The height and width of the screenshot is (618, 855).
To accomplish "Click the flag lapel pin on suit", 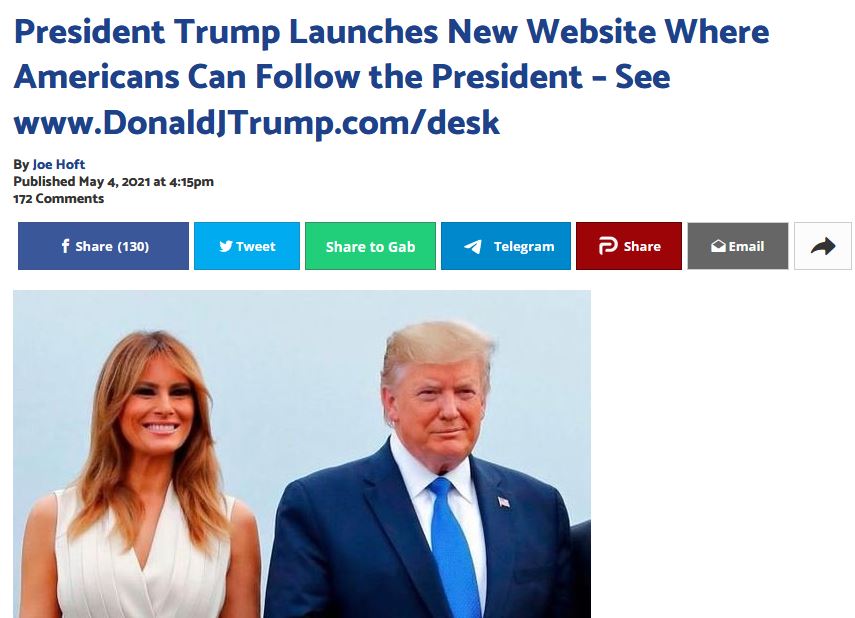I will pyautogui.click(x=504, y=501).
